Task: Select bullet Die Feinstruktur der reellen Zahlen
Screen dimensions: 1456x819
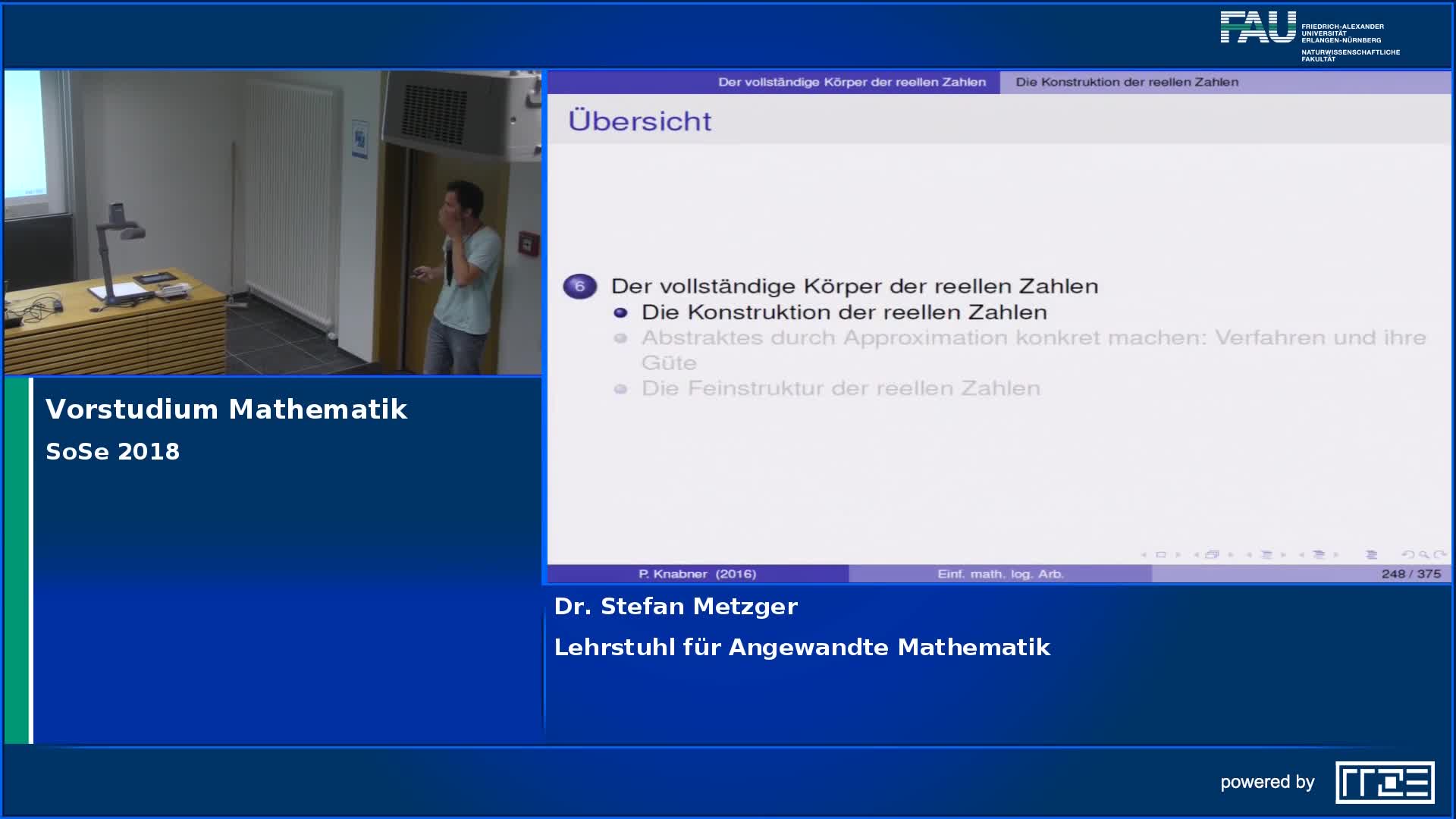Action: point(840,388)
